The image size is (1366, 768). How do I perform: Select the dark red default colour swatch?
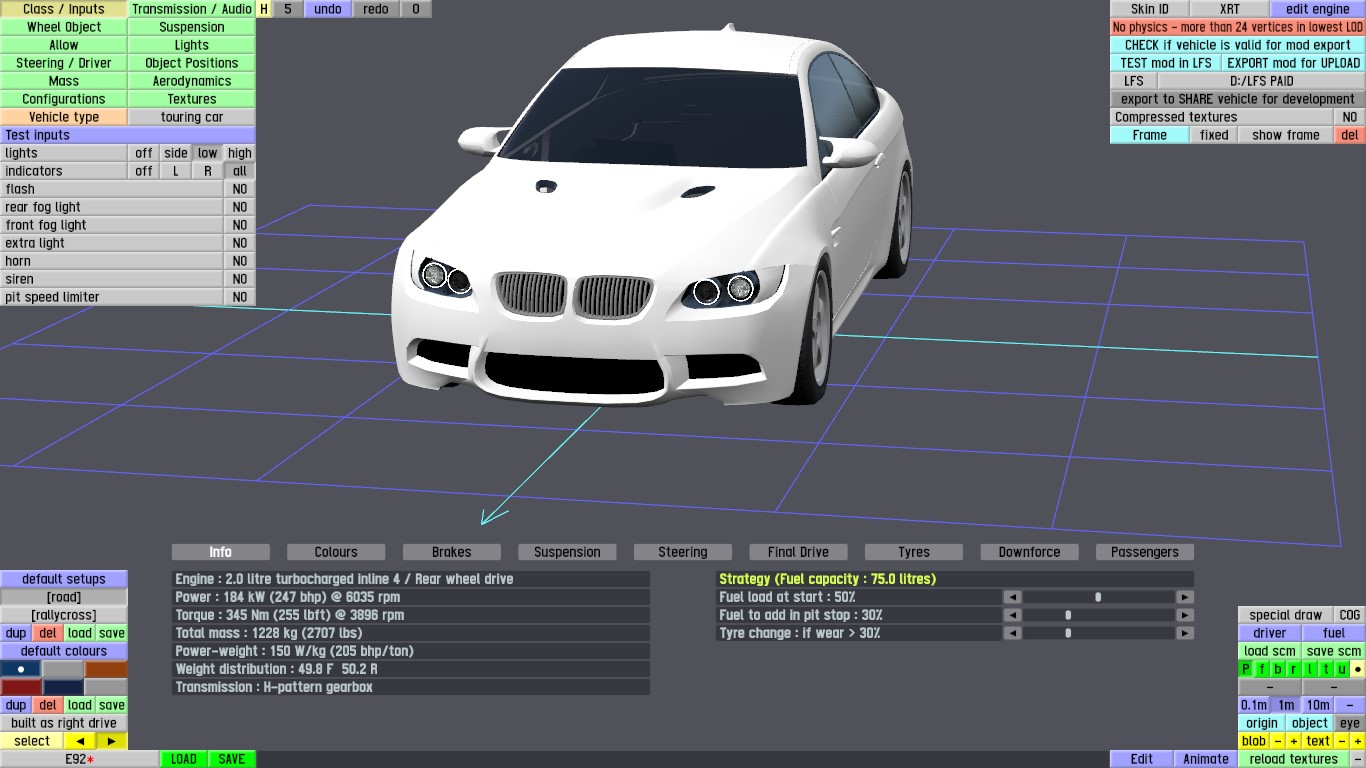21,687
